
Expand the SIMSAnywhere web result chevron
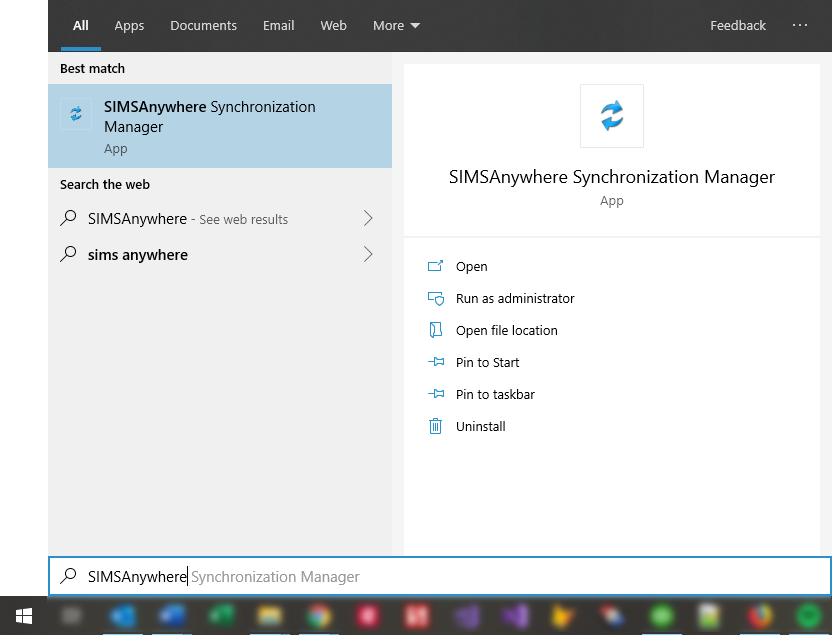(x=368, y=218)
